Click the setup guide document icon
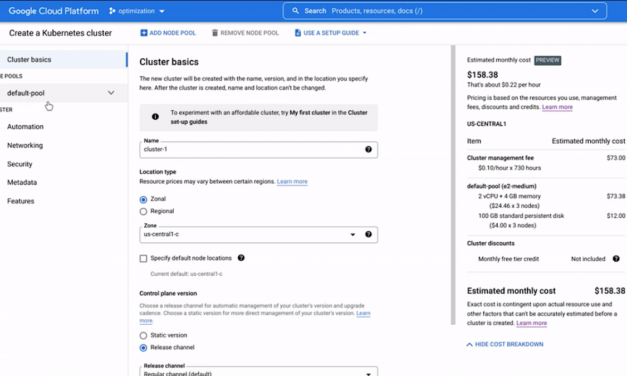 pos(298,33)
